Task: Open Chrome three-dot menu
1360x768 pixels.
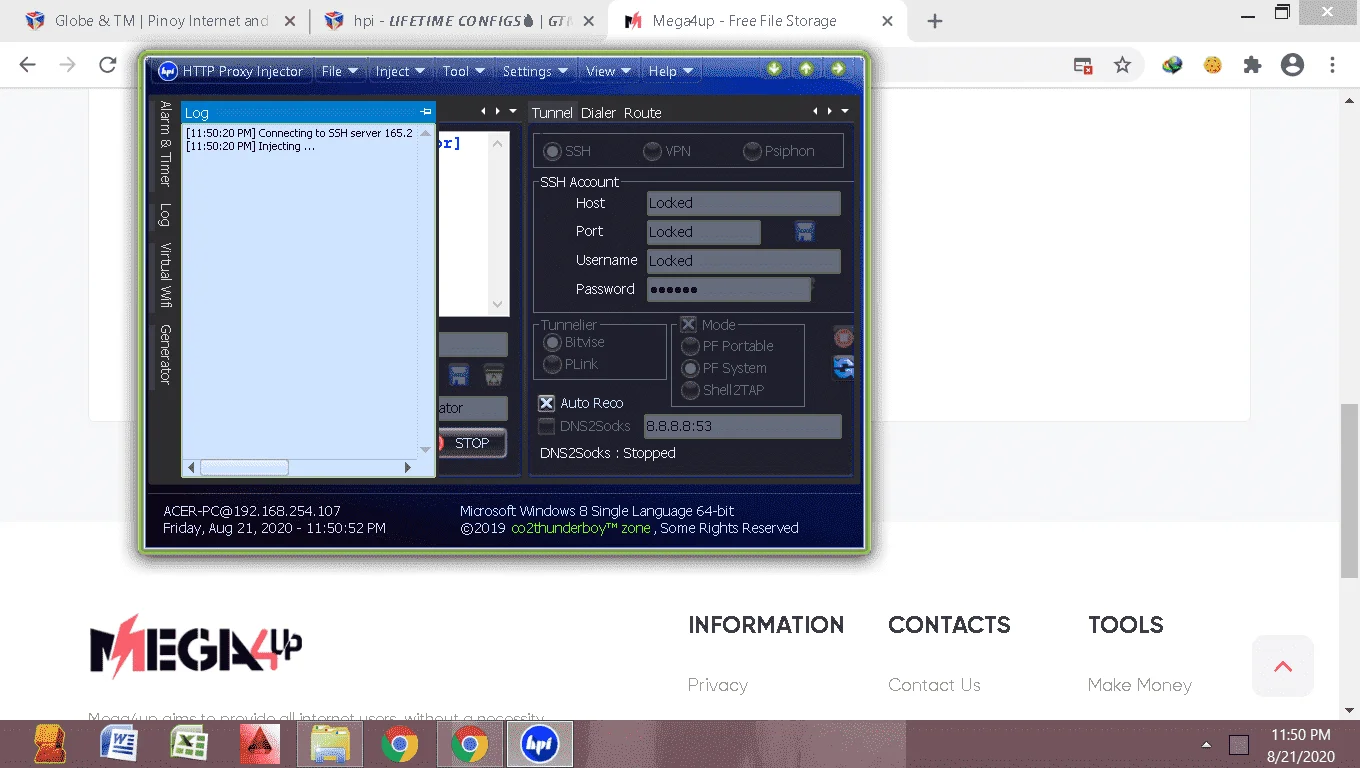Action: [1332, 65]
